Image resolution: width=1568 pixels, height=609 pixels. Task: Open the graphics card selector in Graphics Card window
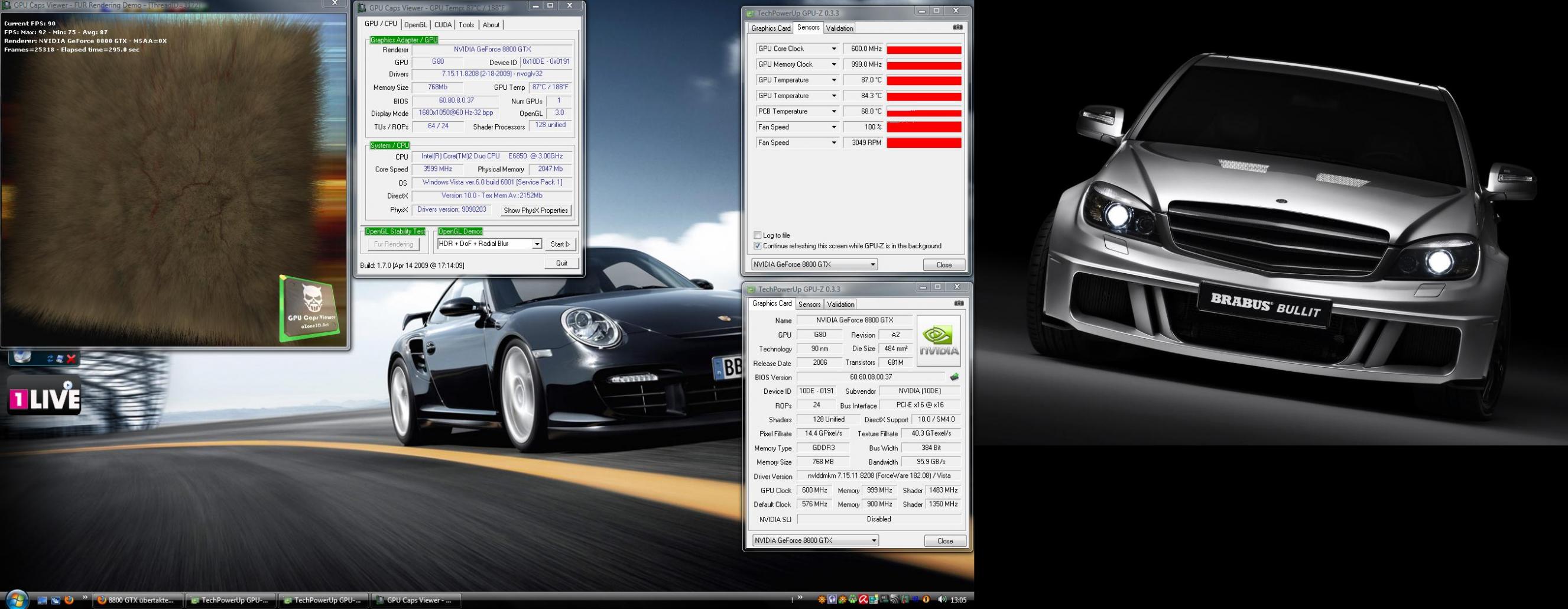click(815, 540)
